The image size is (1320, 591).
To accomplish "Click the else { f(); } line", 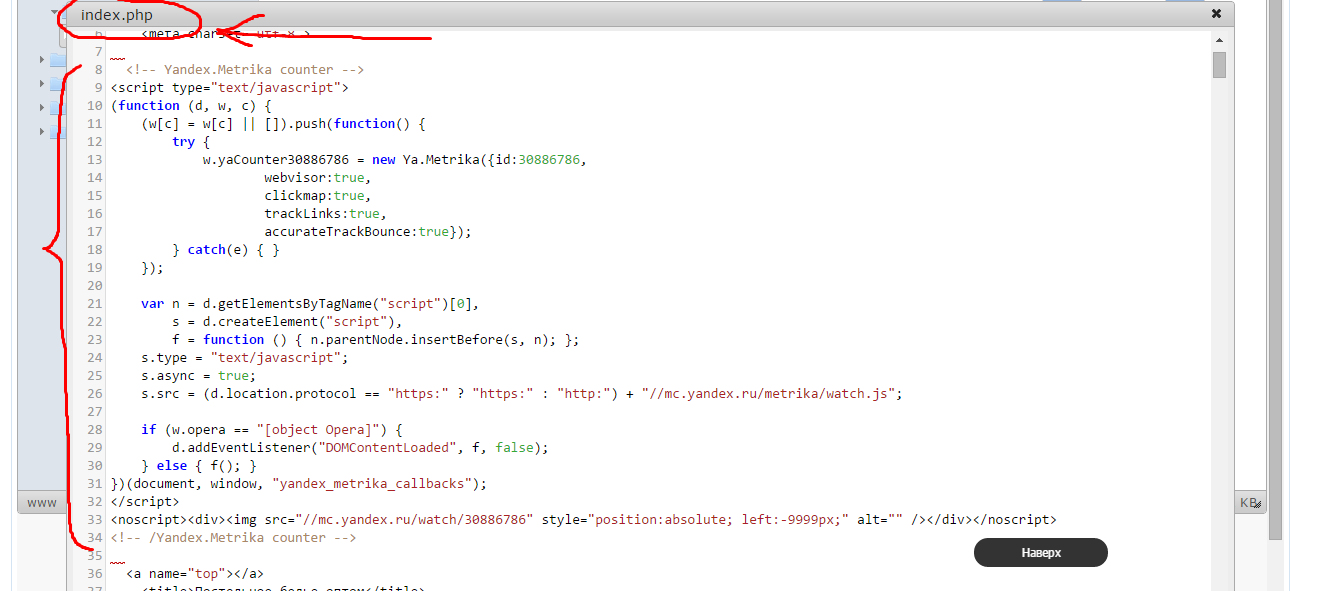I will (x=199, y=466).
